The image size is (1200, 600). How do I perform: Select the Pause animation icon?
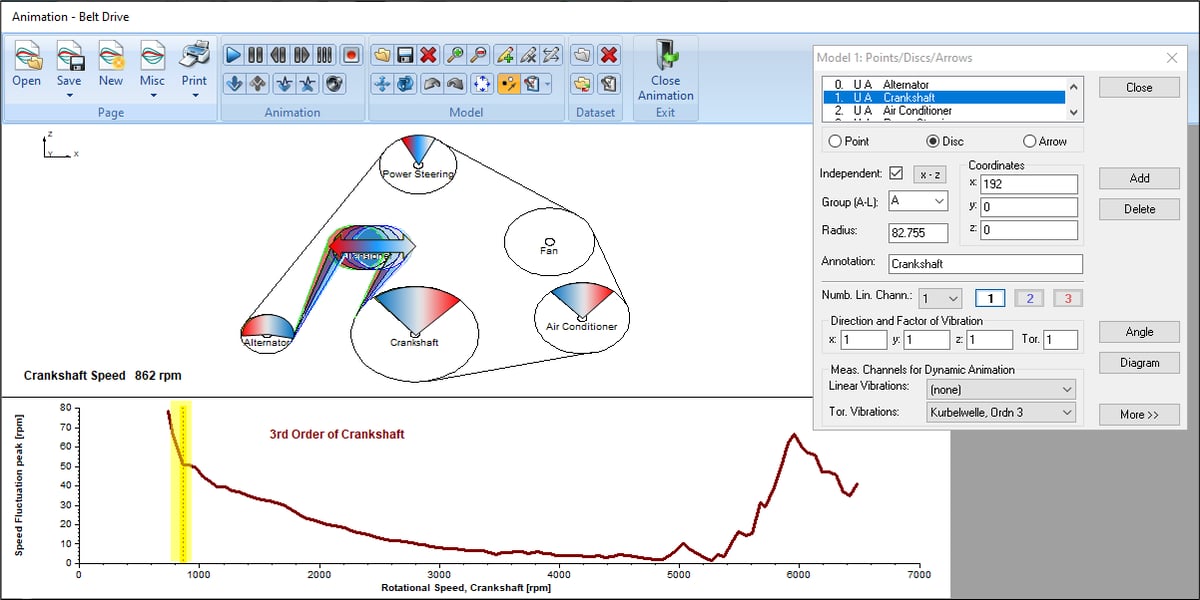tap(254, 55)
